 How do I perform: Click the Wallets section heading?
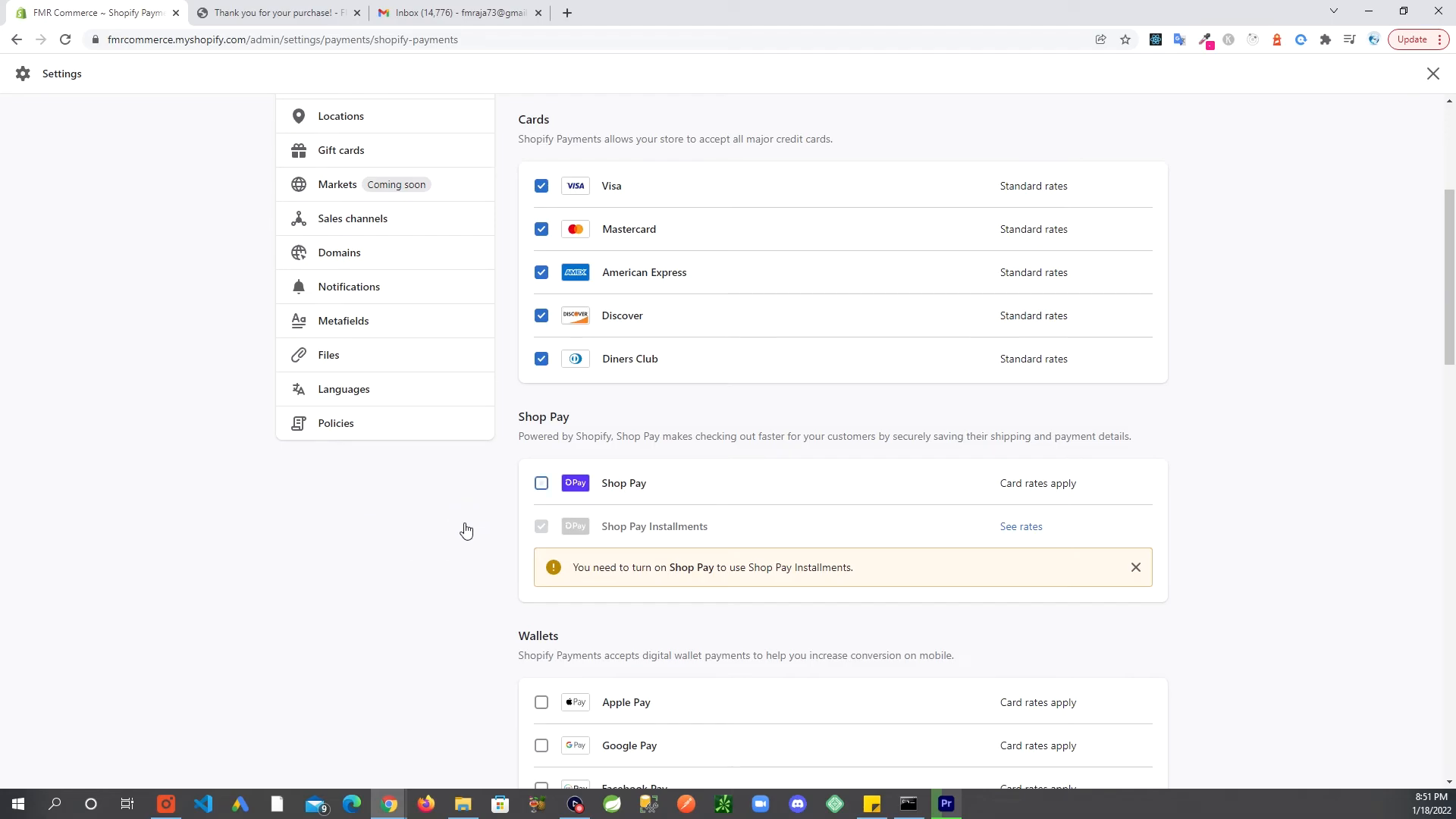pos(538,636)
